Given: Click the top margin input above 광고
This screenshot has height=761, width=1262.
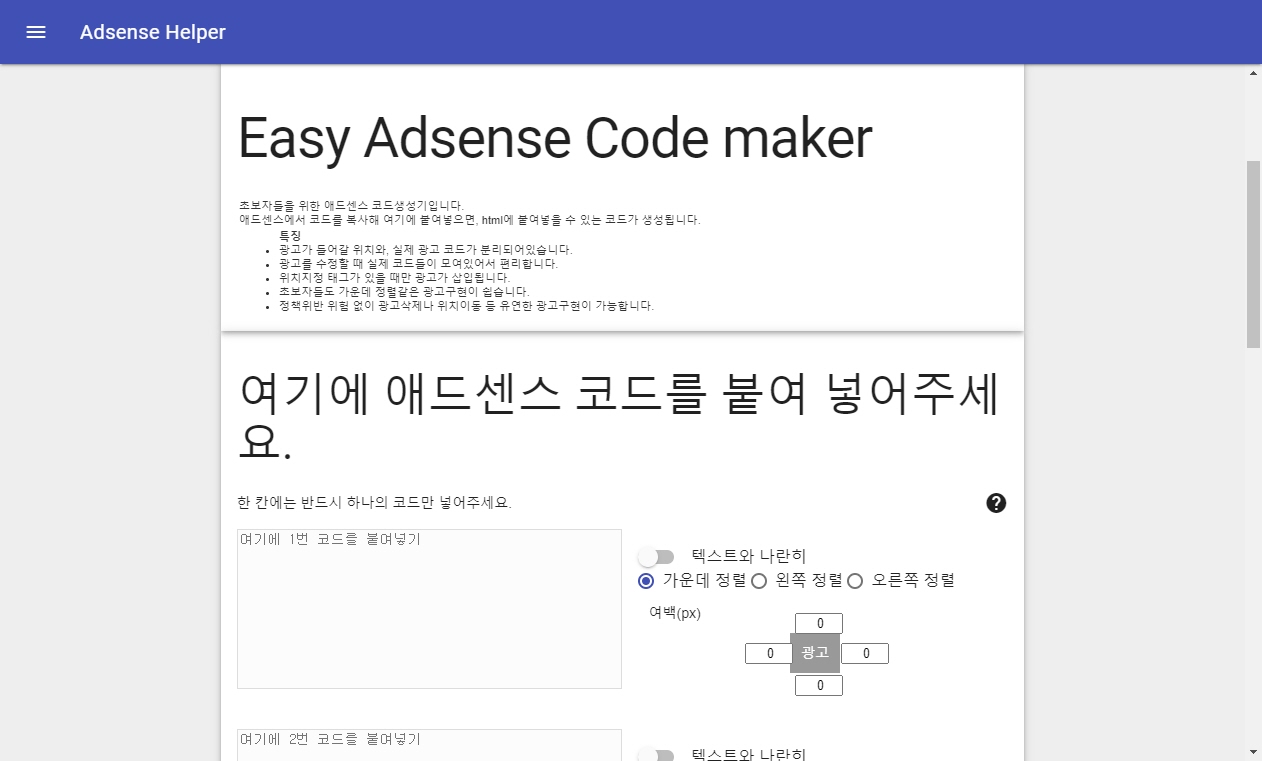Looking at the screenshot, I should point(819,624).
